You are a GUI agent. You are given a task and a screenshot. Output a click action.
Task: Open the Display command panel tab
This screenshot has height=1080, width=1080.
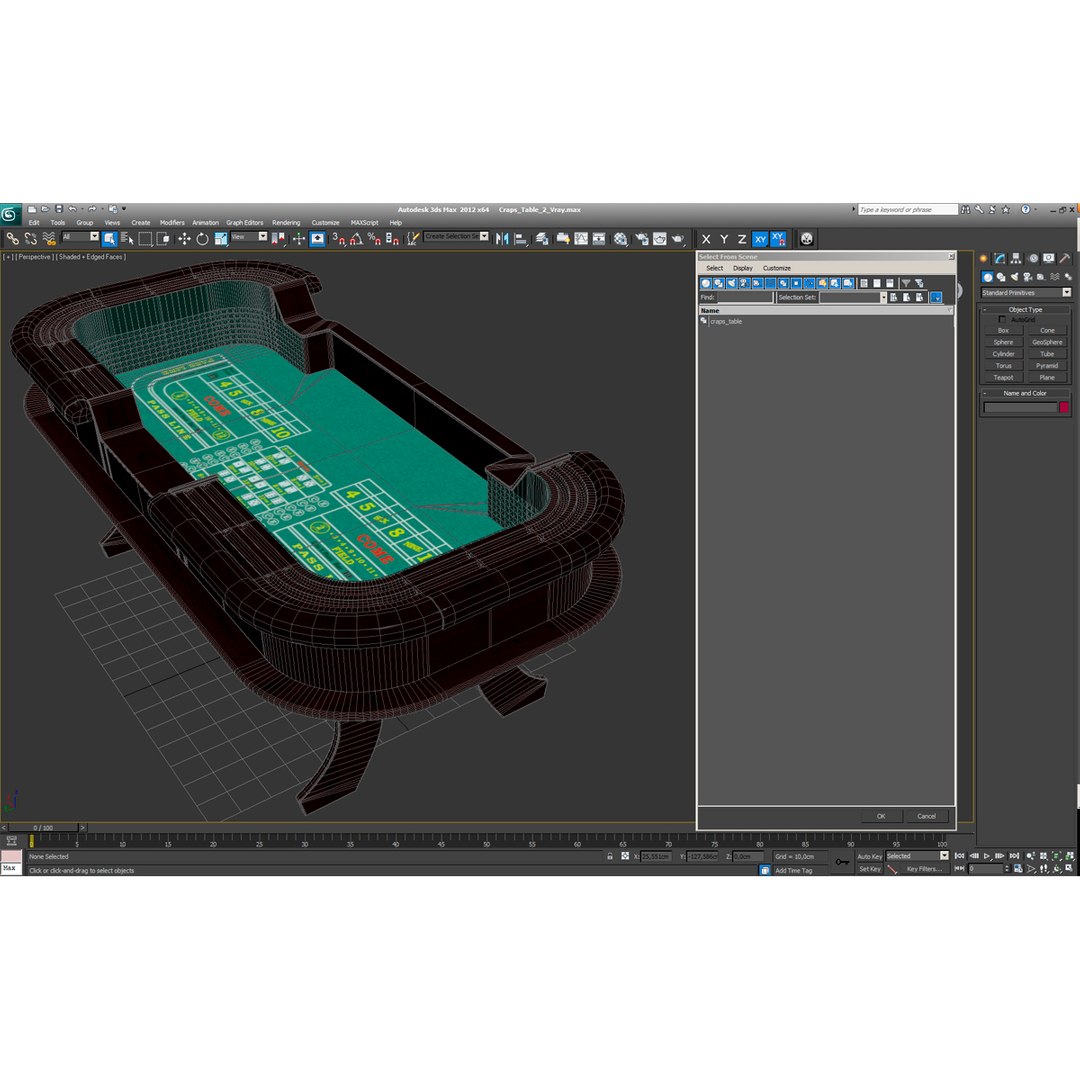[x=1048, y=258]
